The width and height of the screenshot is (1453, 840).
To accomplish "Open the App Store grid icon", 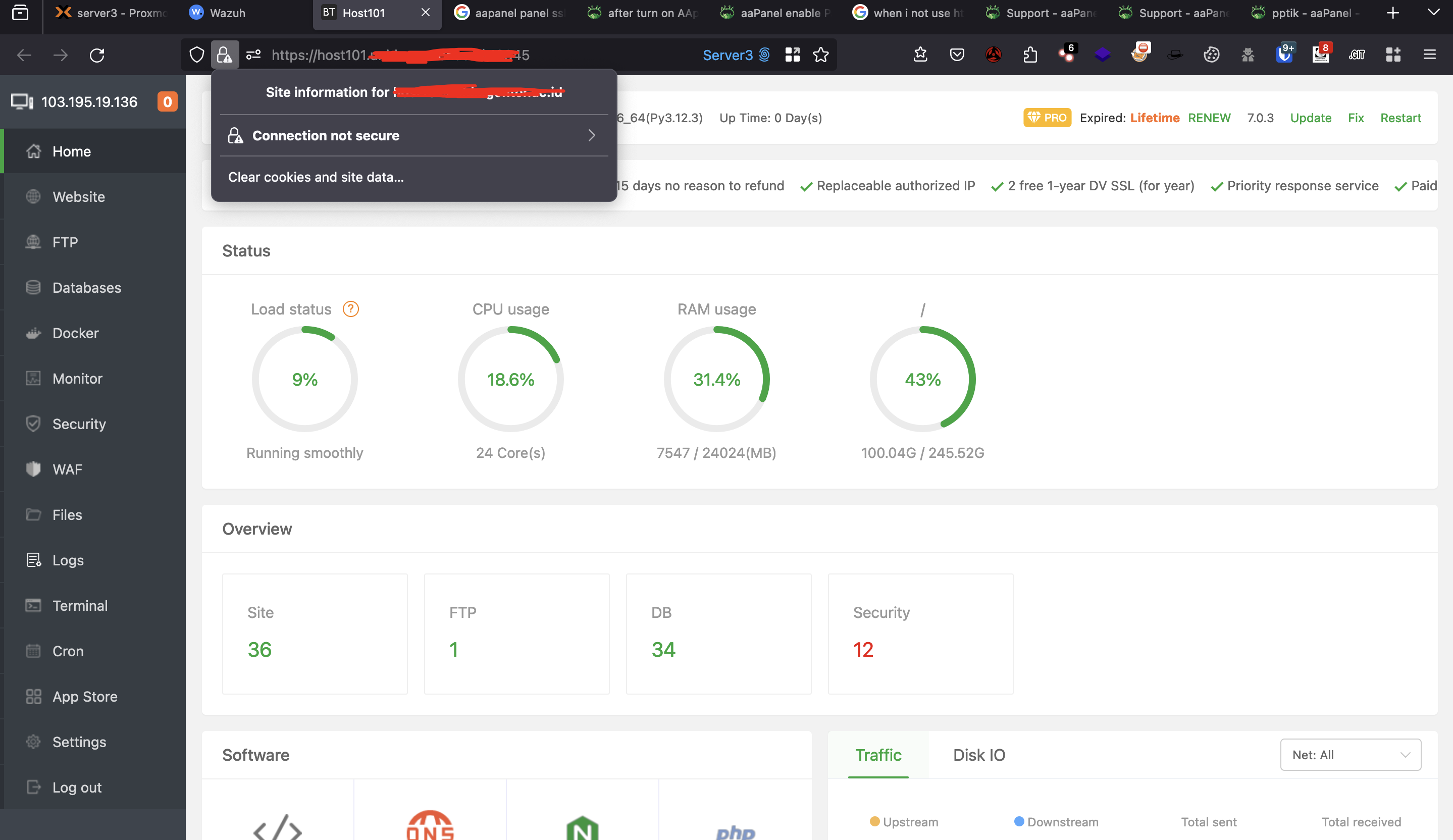I will point(33,697).
